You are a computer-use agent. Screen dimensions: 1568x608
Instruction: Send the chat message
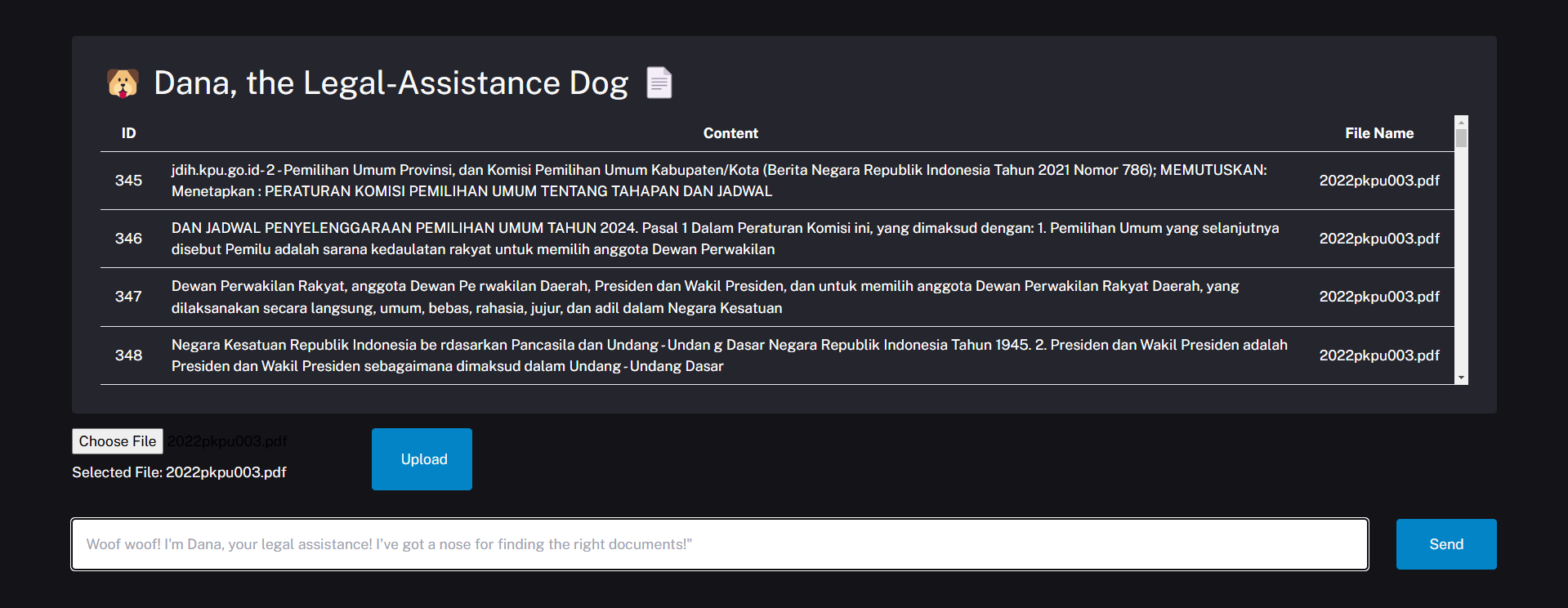(1445, 544)
